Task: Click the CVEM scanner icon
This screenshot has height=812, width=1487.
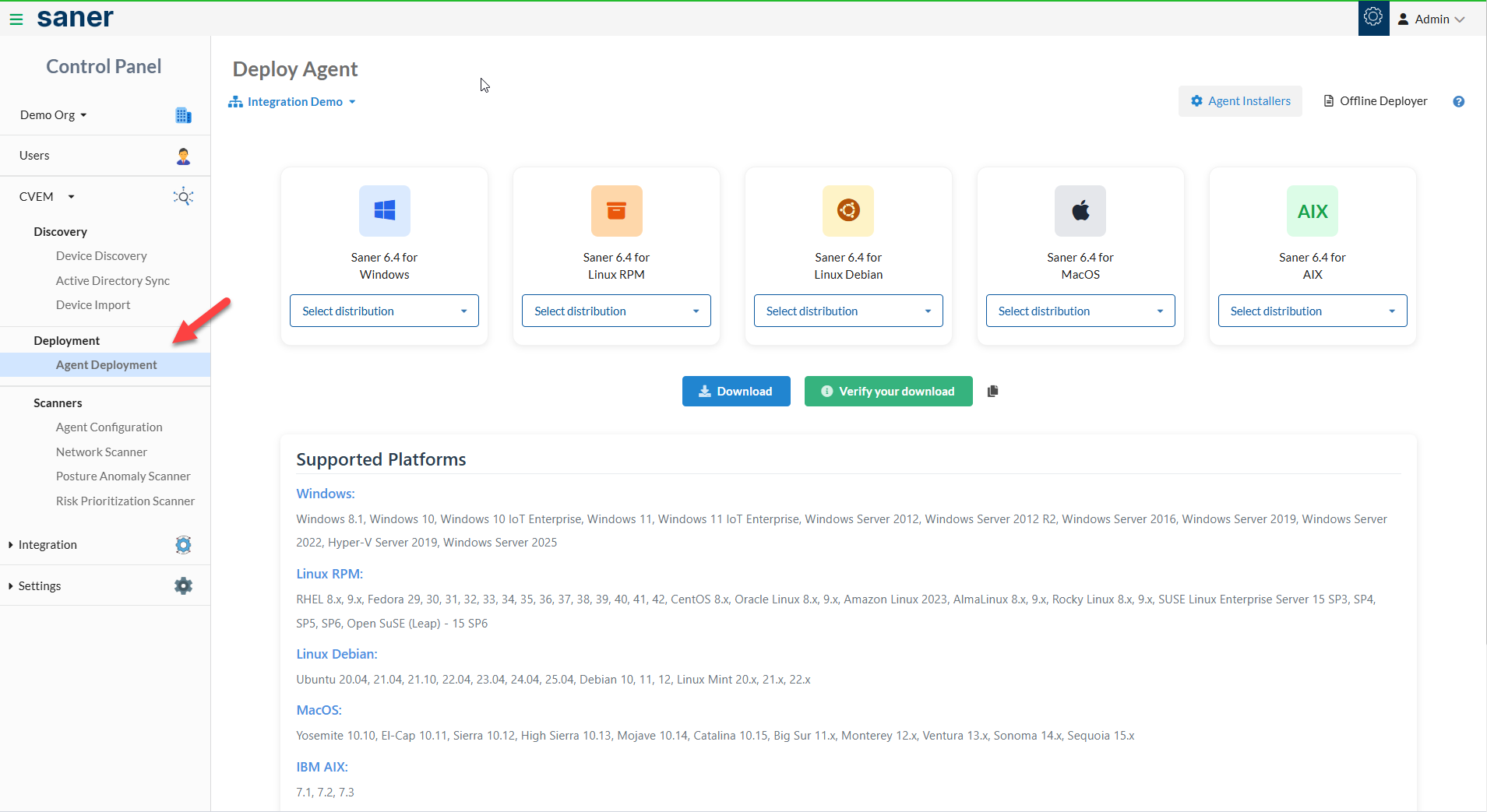Action: click(x=183, y=196)
